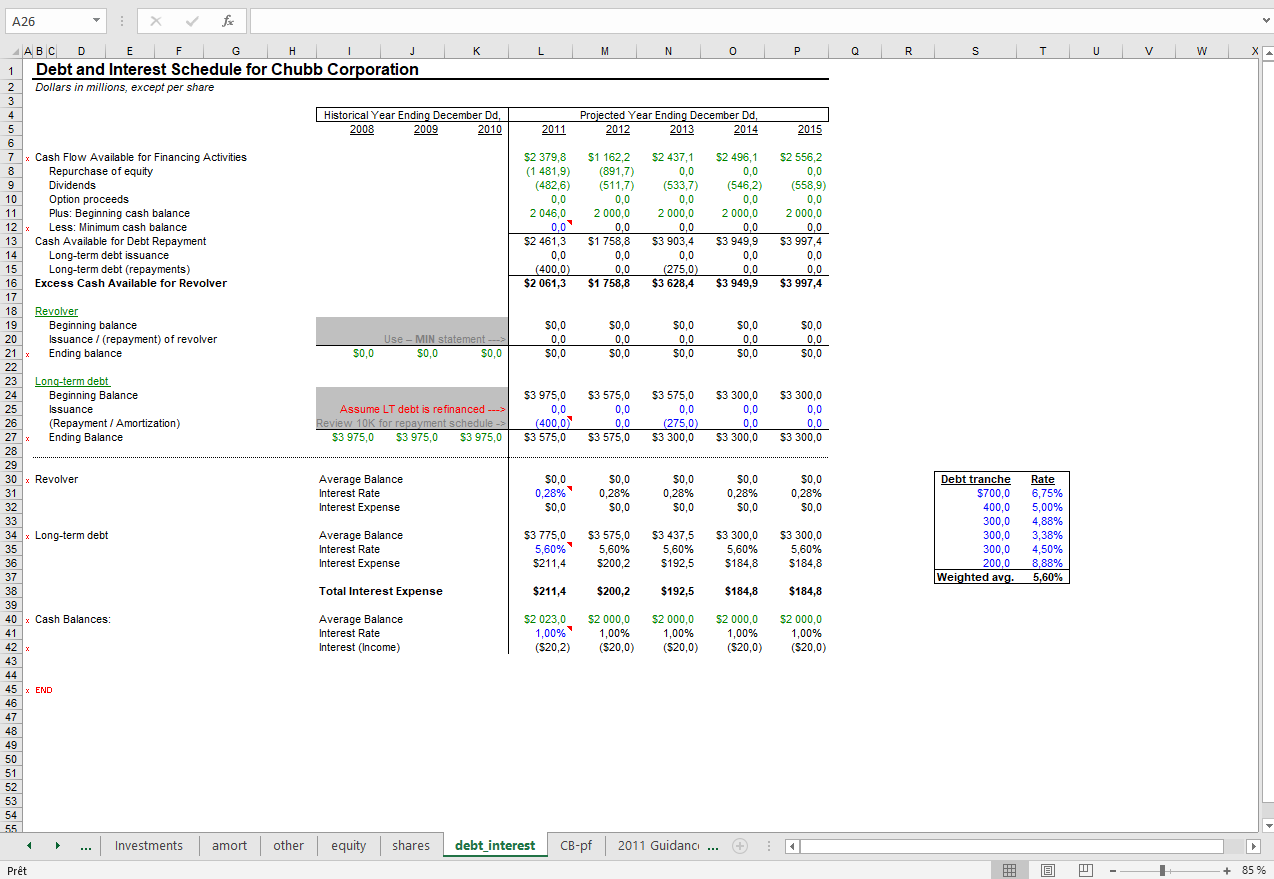Zoom in with the plus button
The height and width of the screenshot is (879, 1274).
(1227, 870)
